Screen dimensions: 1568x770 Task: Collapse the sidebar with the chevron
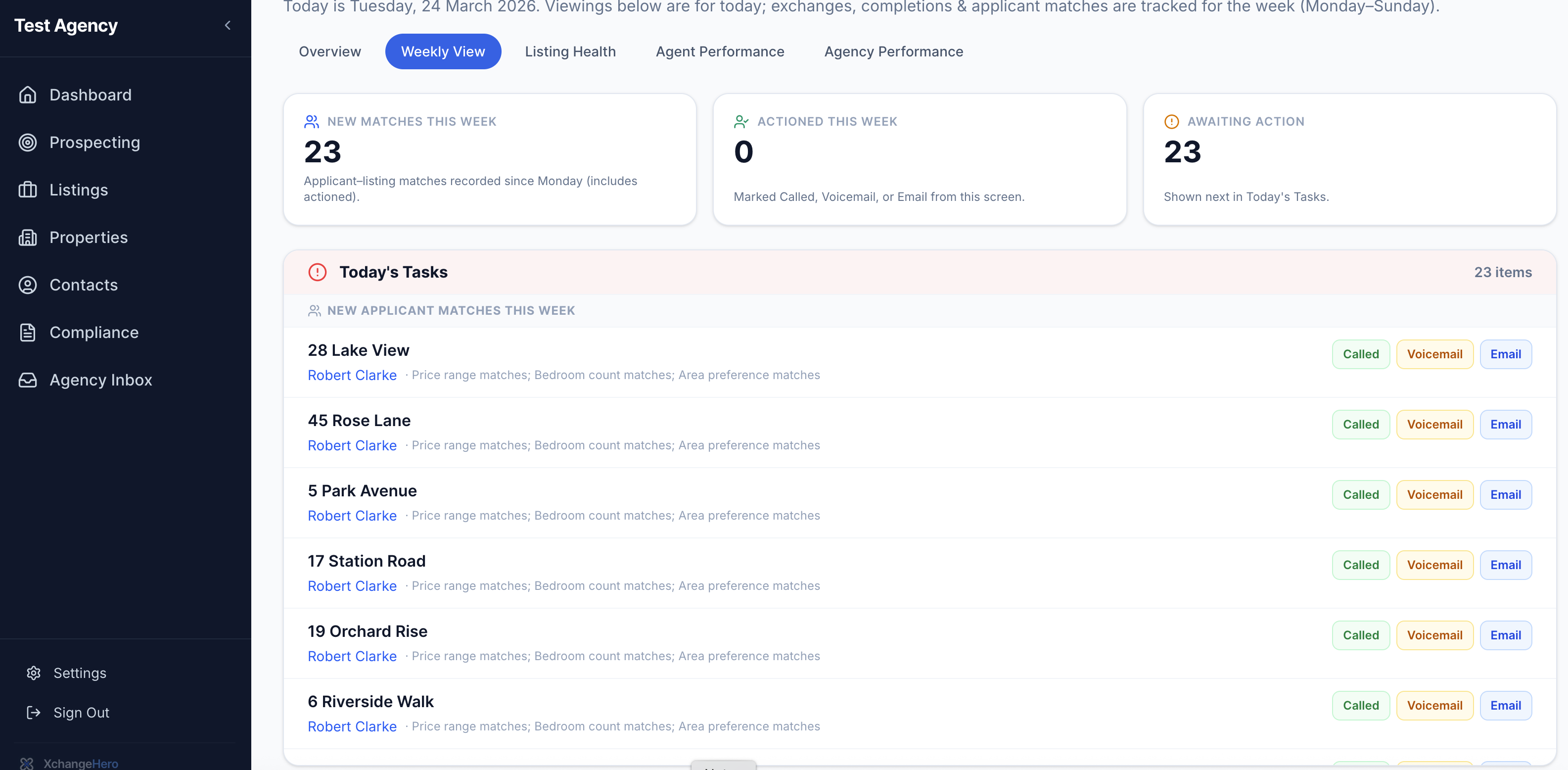228,26
